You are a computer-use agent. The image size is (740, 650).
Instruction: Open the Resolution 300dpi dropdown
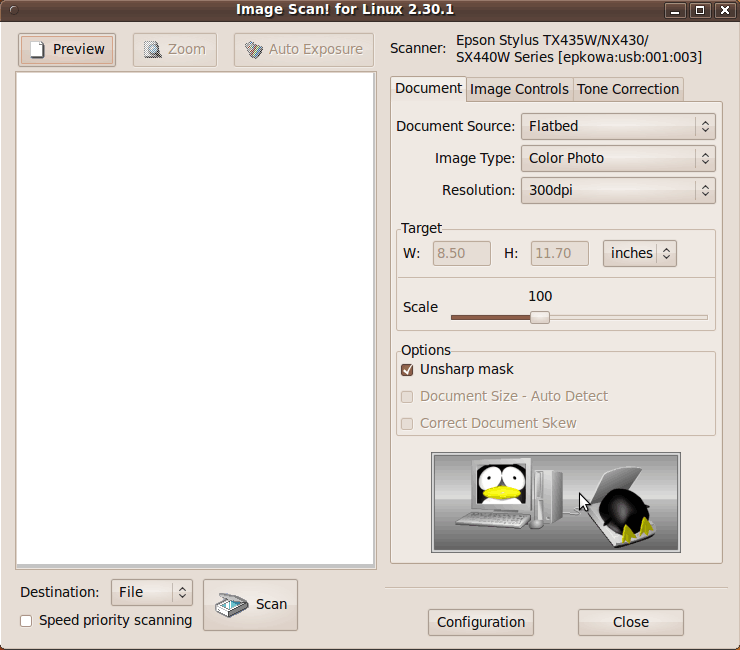point(618,190)
